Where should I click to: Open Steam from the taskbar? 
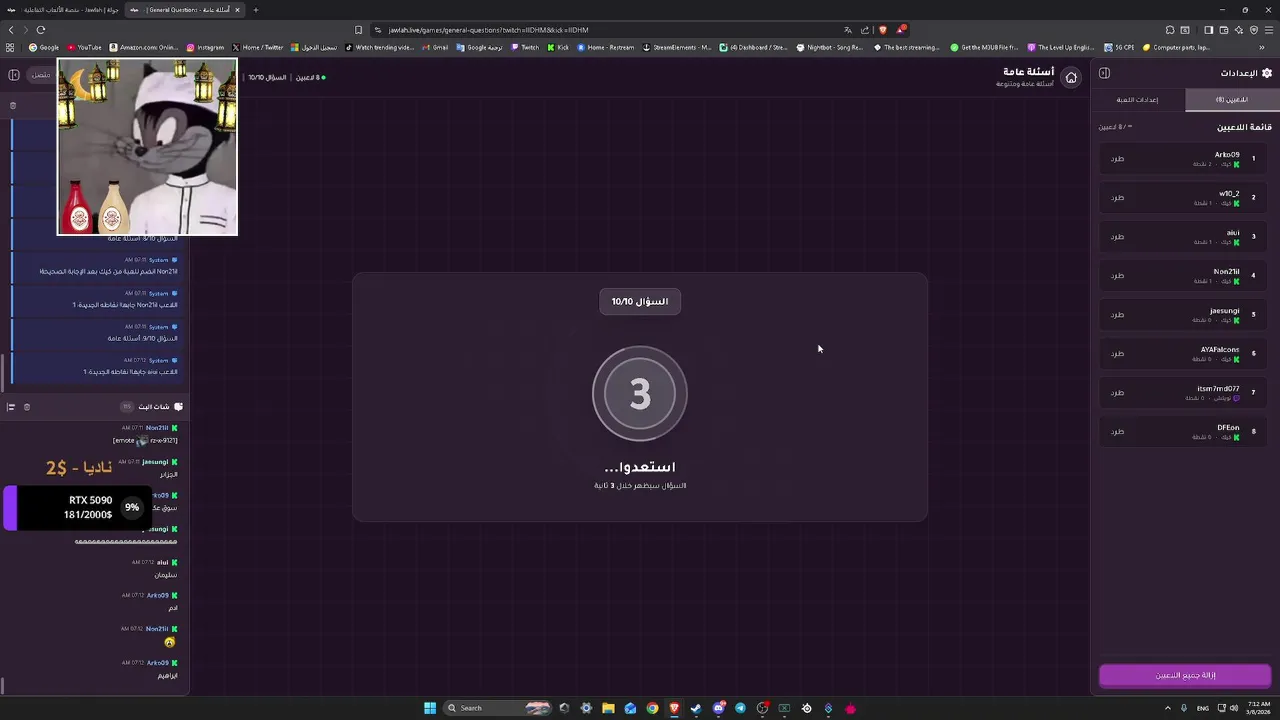(696, 708)
